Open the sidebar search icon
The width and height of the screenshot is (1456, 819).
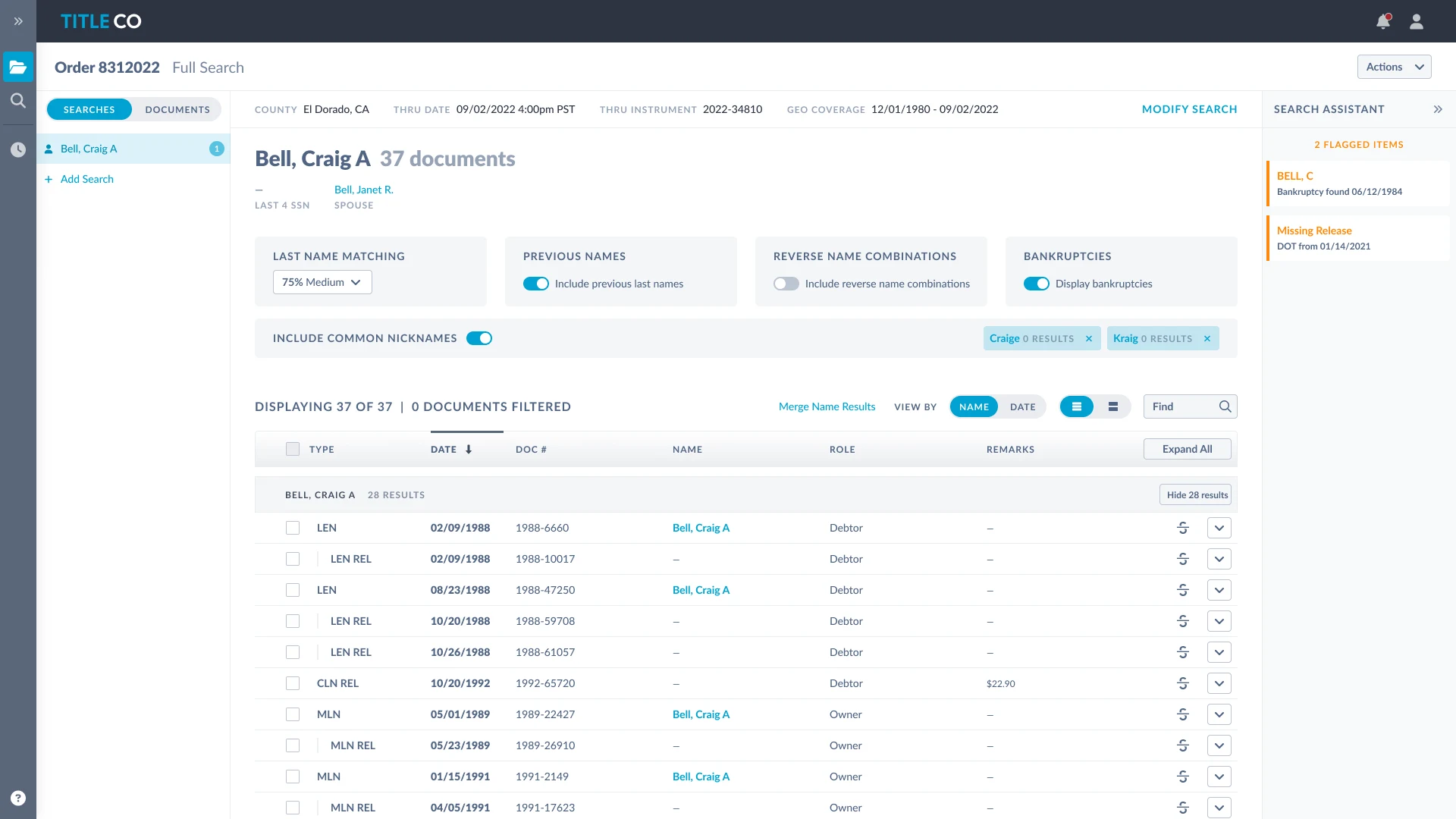18,100
